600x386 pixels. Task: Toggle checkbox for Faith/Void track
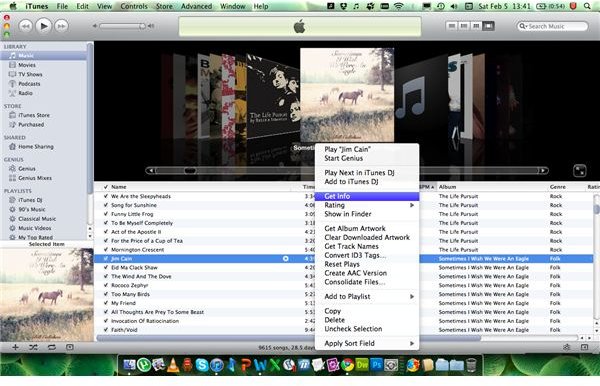pyautogui.click(x=106, y=329)
